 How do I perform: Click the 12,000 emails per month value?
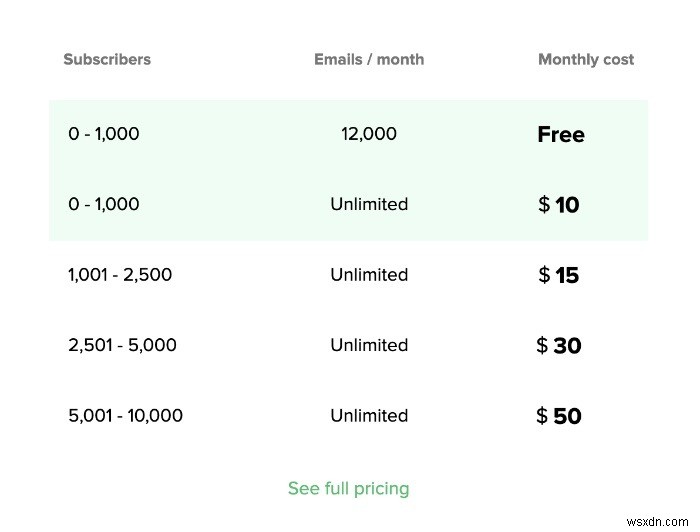pos(369,134)
